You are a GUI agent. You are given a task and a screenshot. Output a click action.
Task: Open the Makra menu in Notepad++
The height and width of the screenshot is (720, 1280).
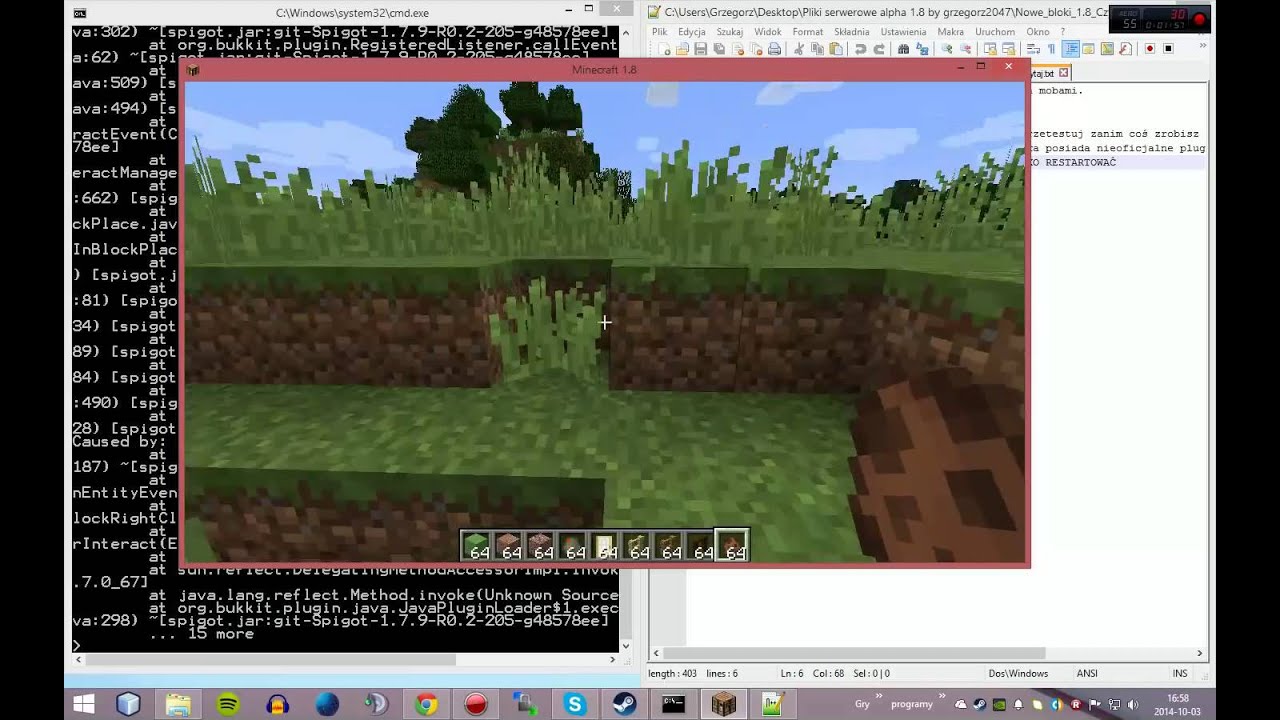tap(951, 32)
